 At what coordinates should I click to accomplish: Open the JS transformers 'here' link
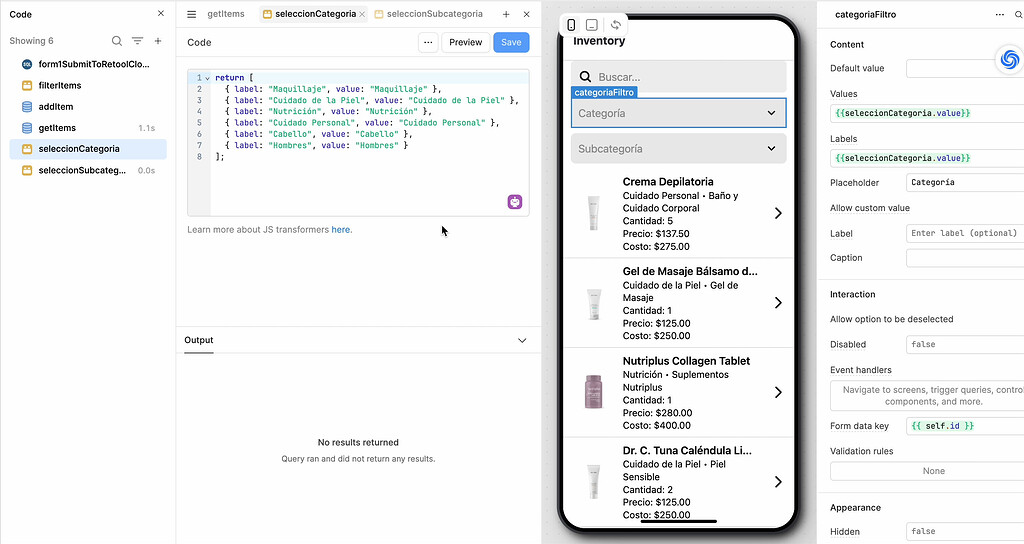point(341,230)
